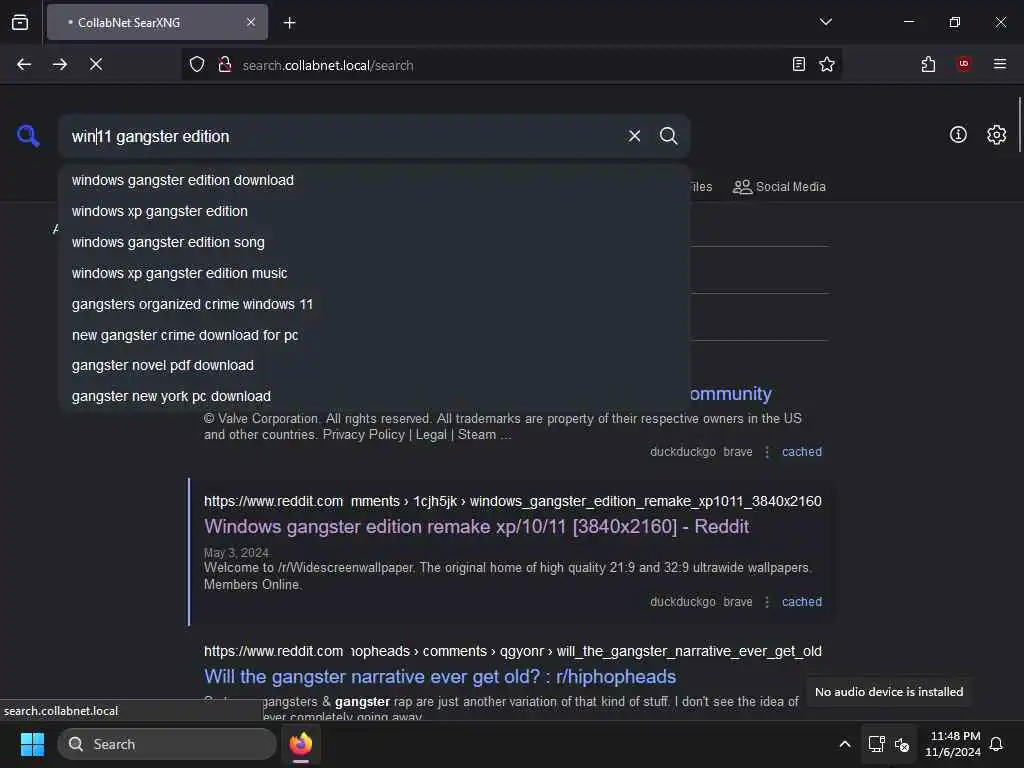Image resolution: width=1024 pixels, height=768 pixels.
Task: Close the CollabNet SearXNG tab
Action: 251,22
